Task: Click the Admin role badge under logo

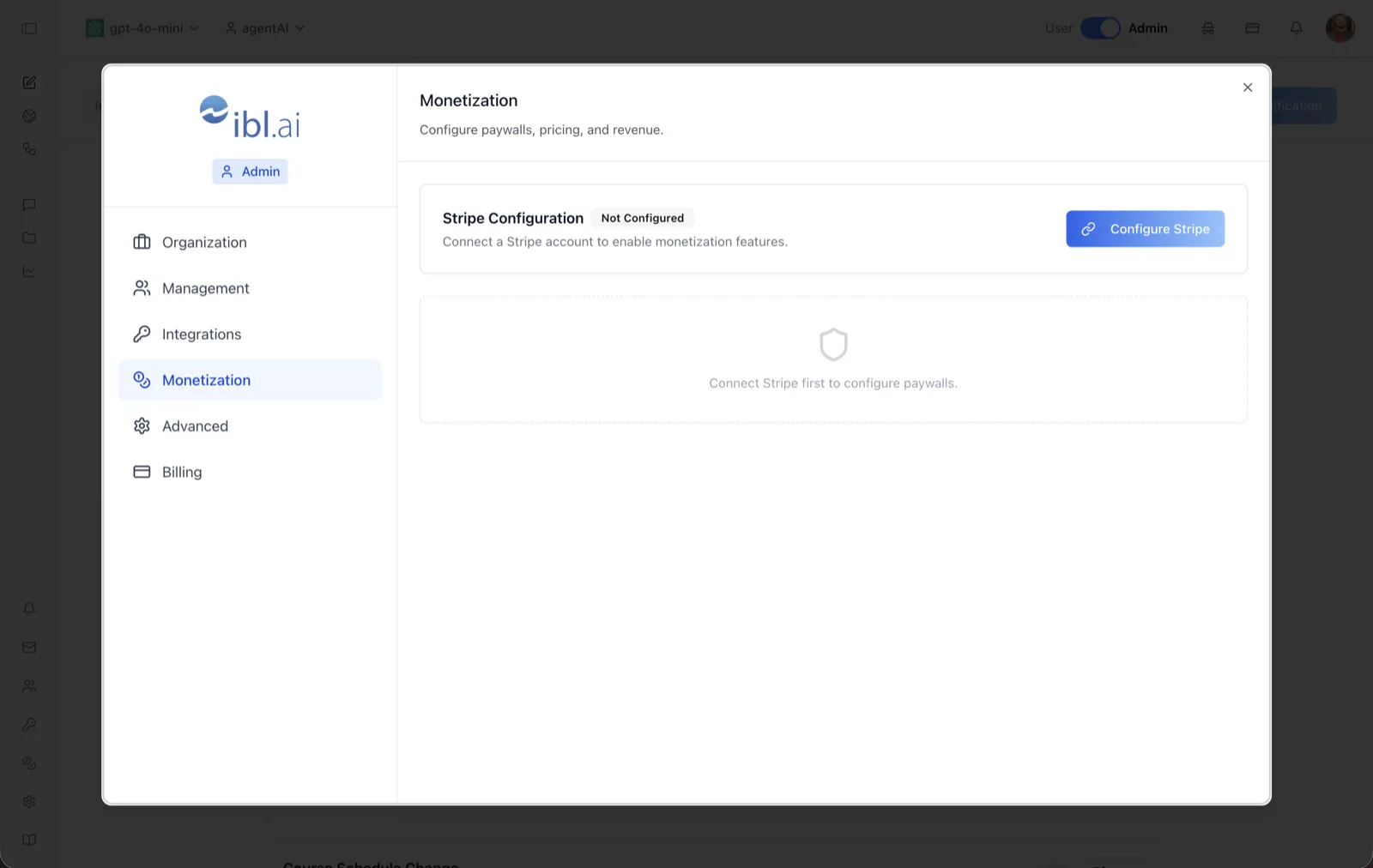Action: pyautogui.click(x=250, y=172)
